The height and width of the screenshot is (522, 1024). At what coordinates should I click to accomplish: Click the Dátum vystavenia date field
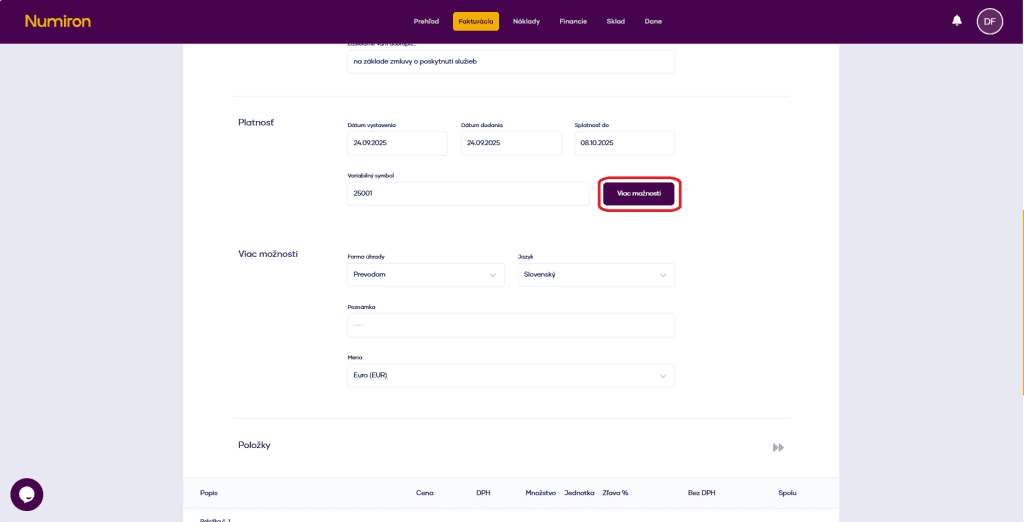click(x=397, y=143)
